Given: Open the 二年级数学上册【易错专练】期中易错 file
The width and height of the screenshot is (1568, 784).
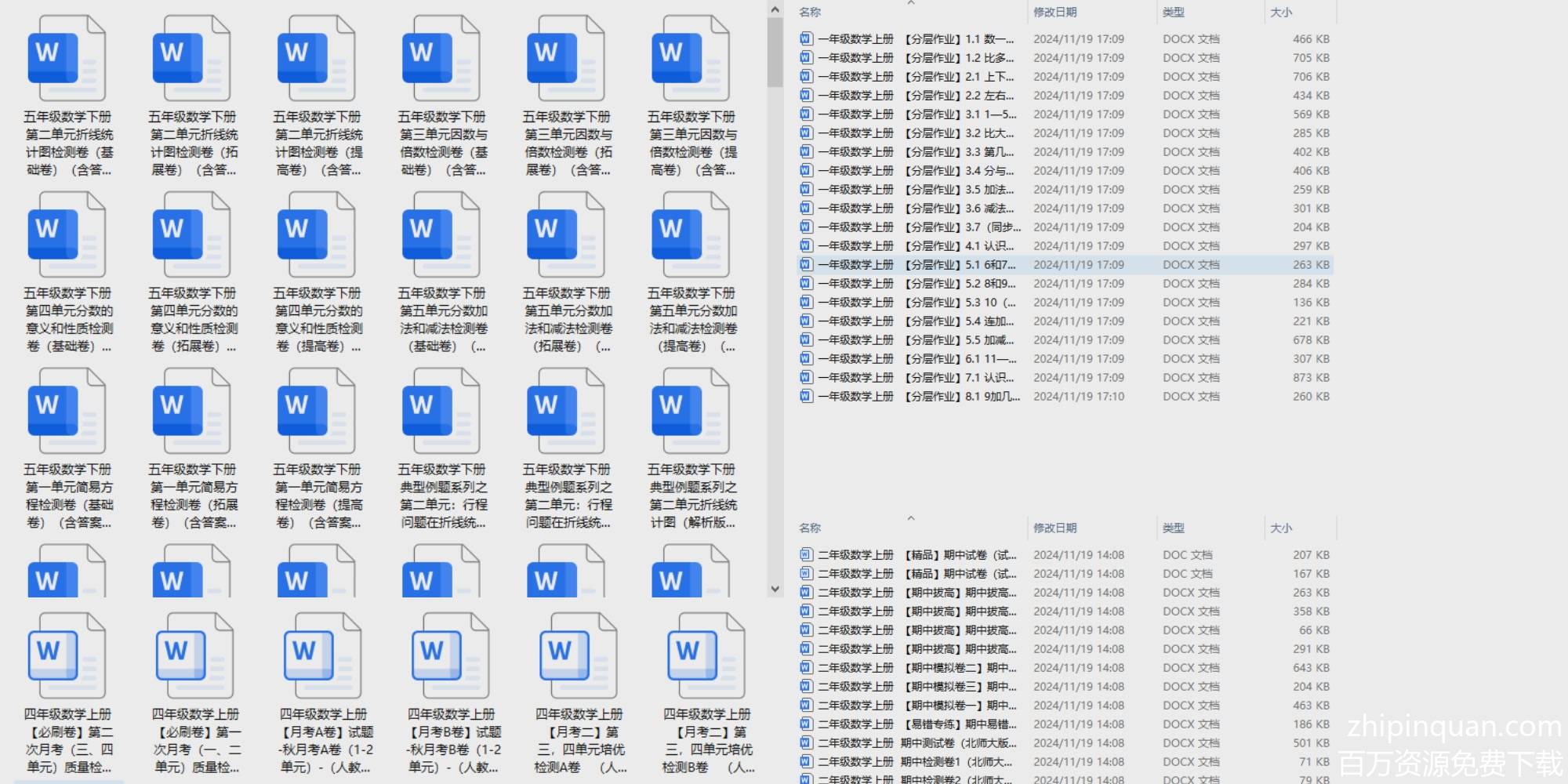Looking at the screenshot, I should point(958,724).
